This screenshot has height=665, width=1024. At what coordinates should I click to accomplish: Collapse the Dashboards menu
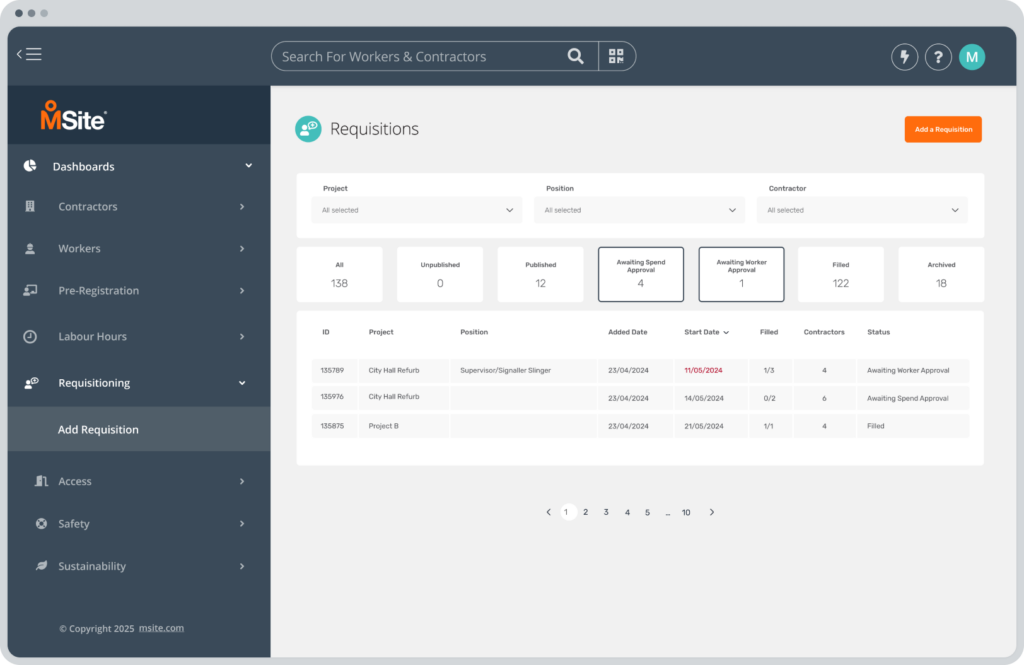coord(247,166)
